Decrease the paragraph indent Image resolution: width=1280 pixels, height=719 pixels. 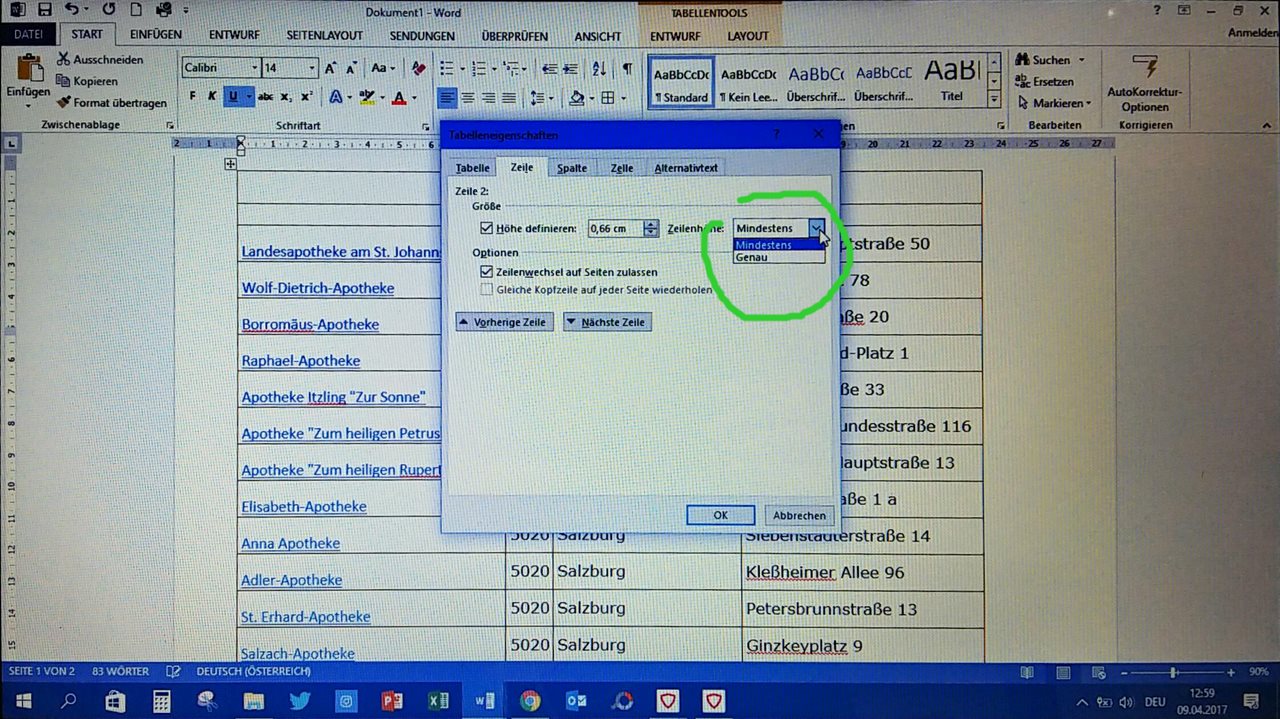[548, 68]
